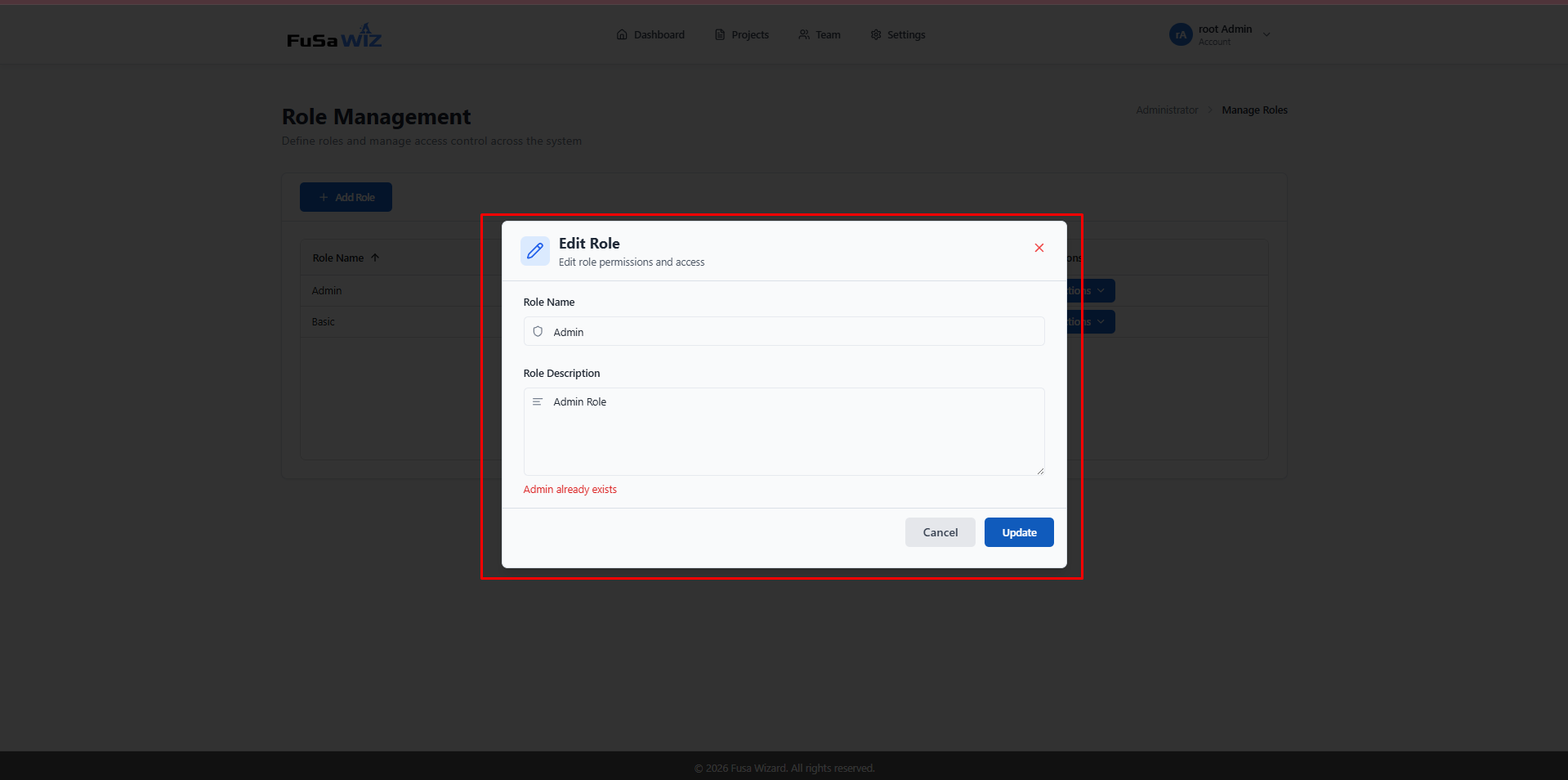Click the pencil icon in dialog header

coord(535,251)
